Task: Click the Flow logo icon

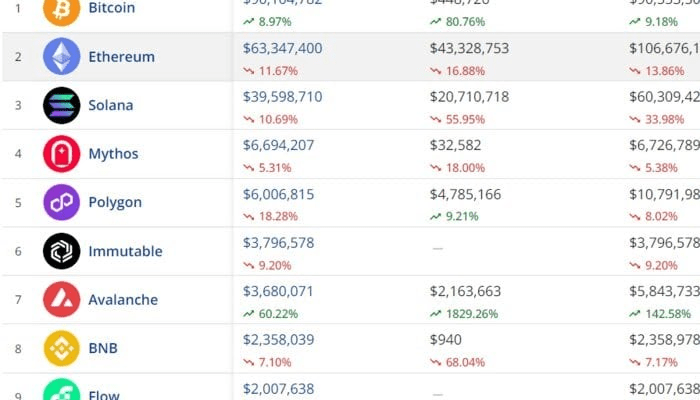Action: click(61, 392)
